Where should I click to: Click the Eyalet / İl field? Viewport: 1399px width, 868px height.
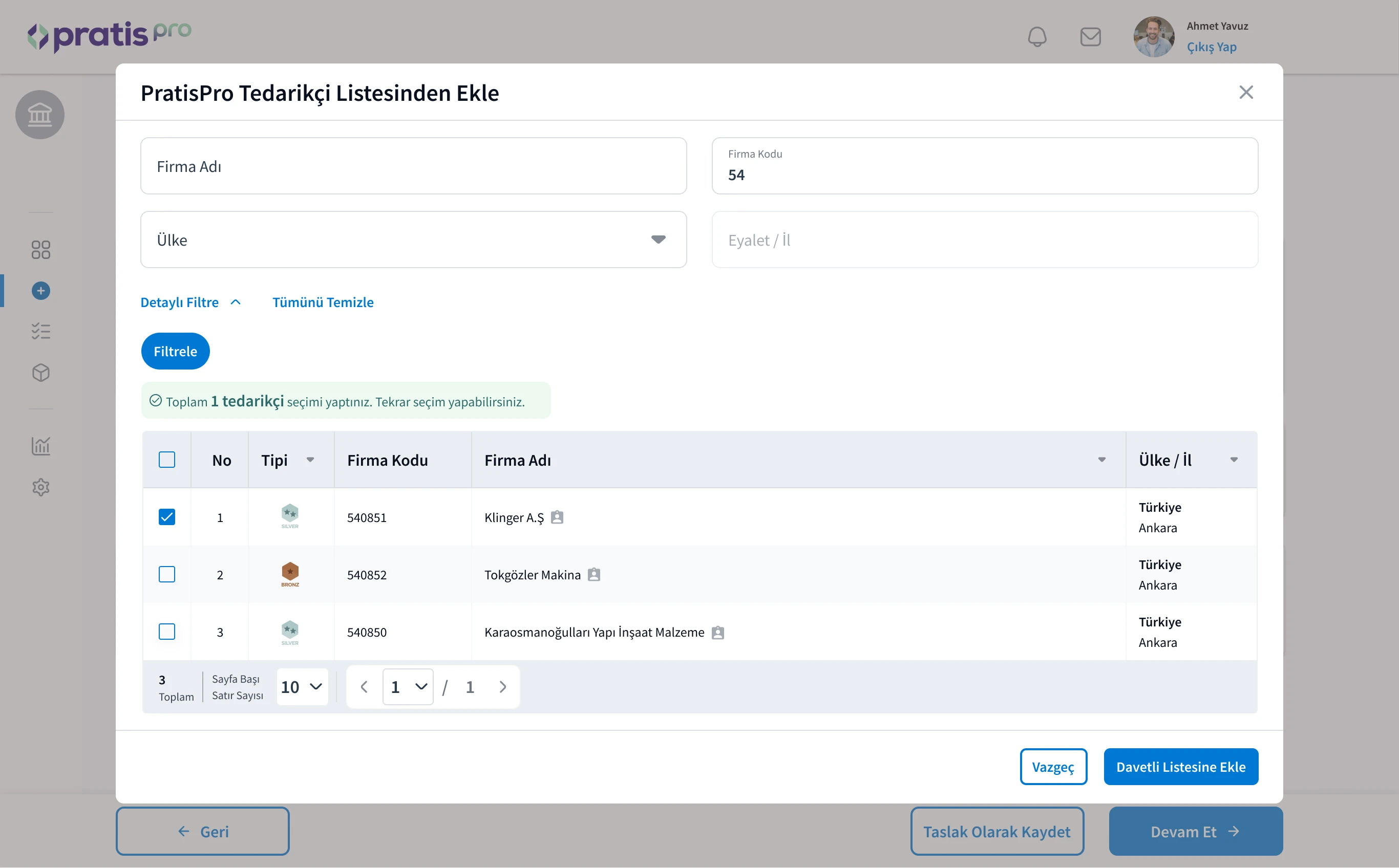(985, 240)
